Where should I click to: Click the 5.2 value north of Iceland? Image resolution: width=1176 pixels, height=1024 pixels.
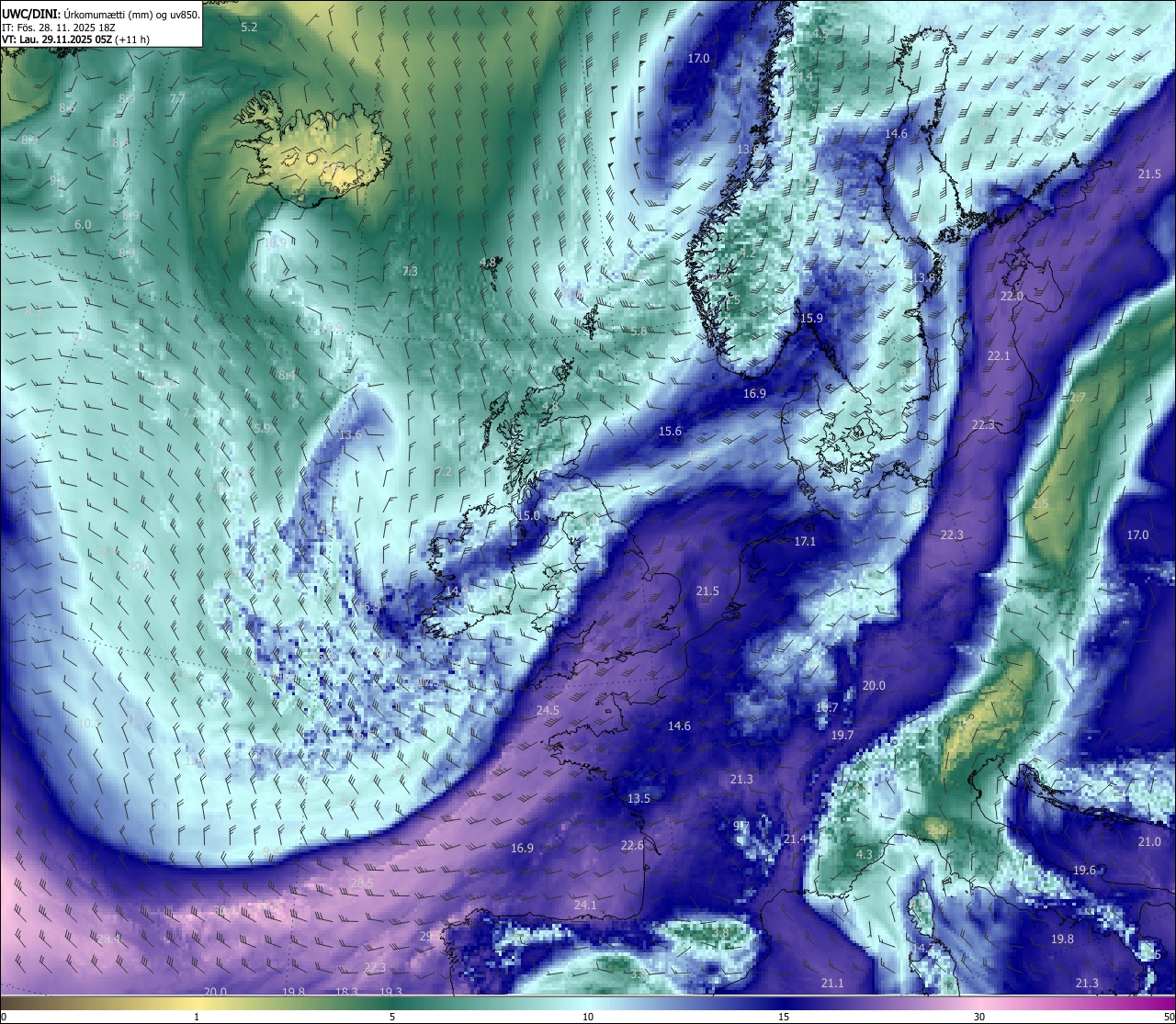tap(249, 28)
